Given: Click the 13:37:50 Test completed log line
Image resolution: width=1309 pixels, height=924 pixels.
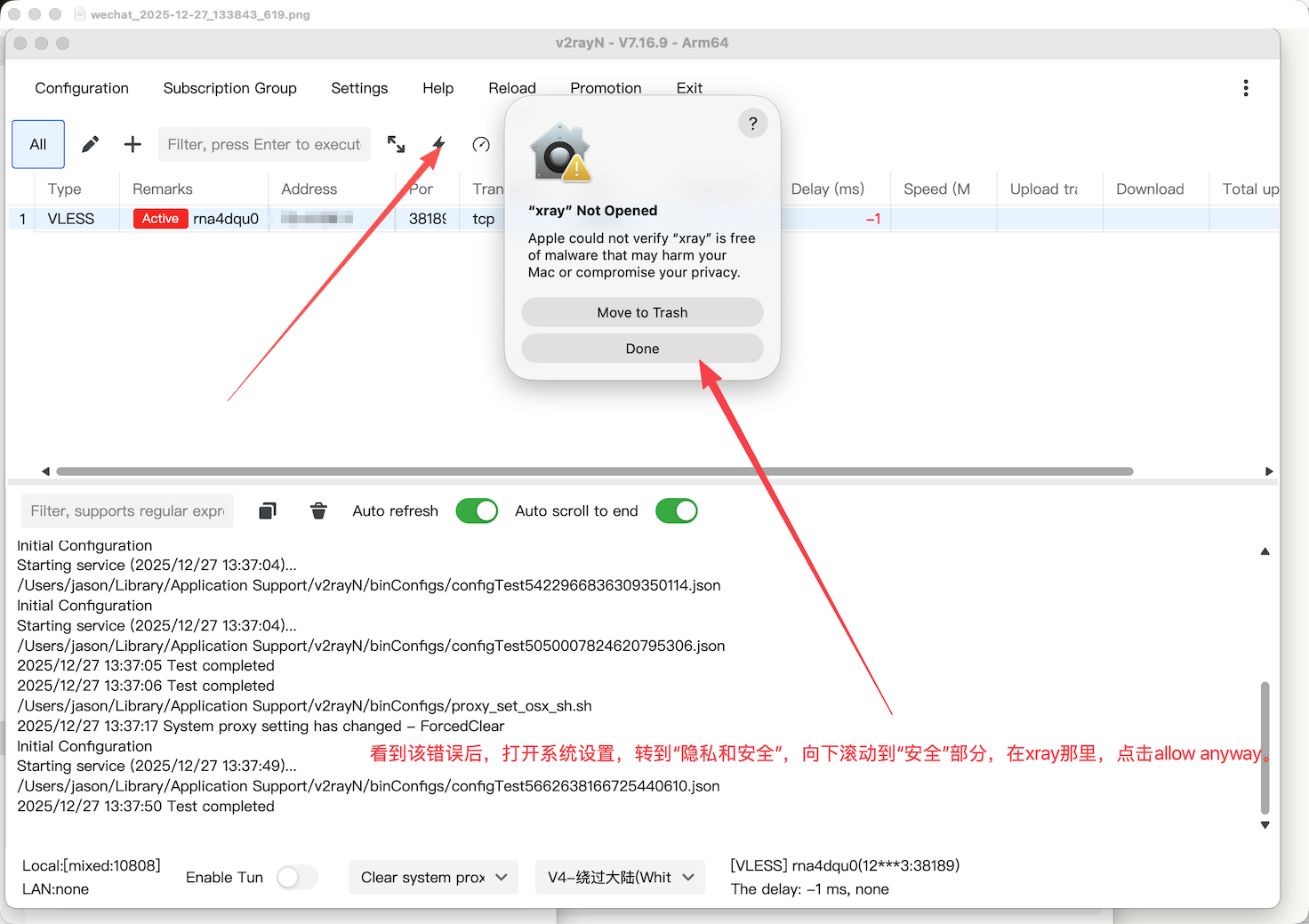Looking at the screenshot, I should [146, 807].
